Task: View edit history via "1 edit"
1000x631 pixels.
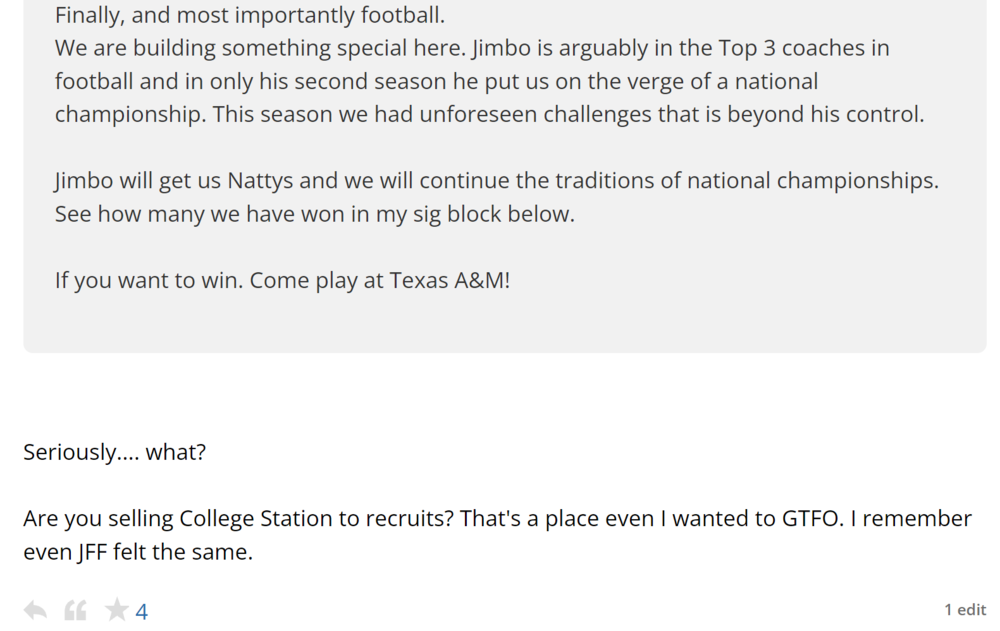Action: coord(964,609)
